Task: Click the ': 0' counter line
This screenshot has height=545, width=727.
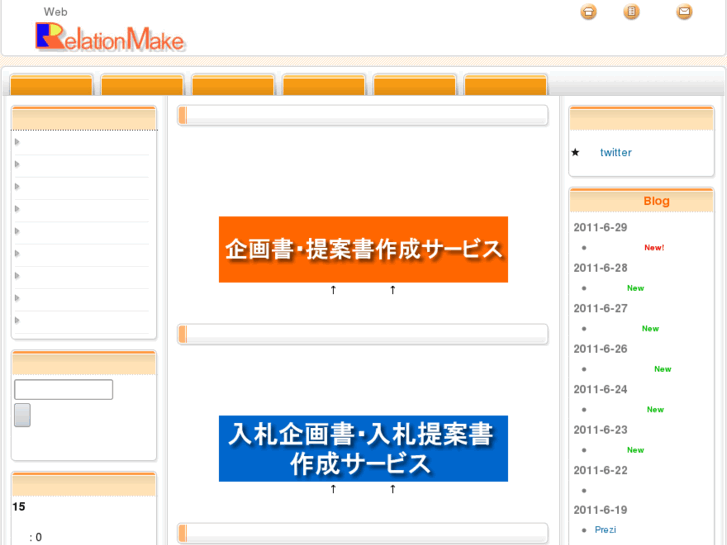Action: tap(36, 537)
